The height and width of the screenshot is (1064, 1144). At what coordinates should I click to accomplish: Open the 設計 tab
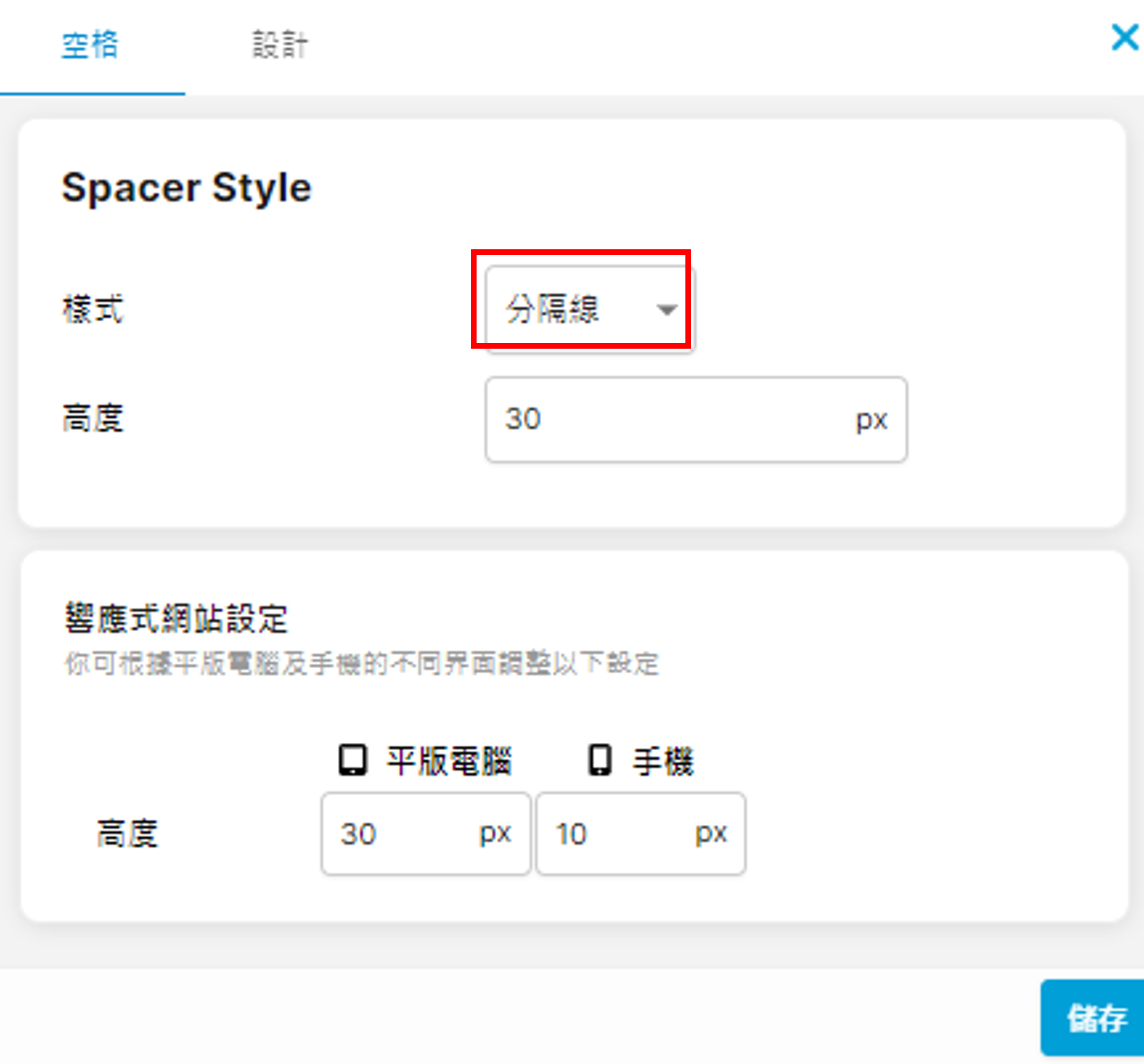click(x=280, y=45)
